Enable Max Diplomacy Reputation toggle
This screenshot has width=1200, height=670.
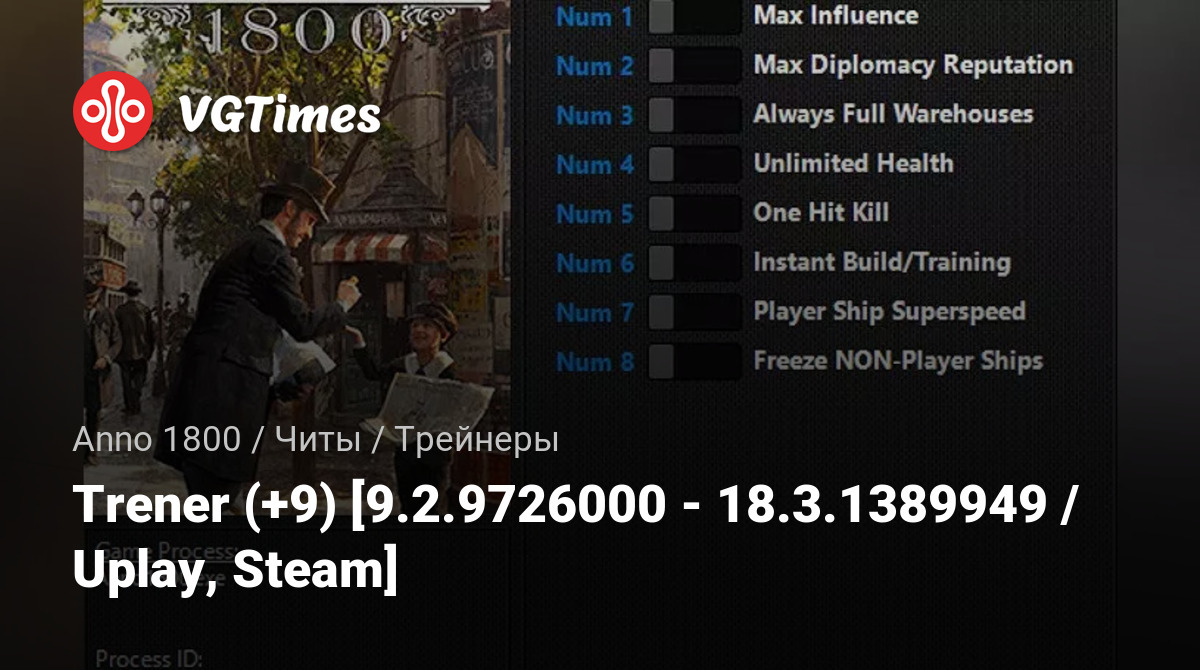(694, 66)
